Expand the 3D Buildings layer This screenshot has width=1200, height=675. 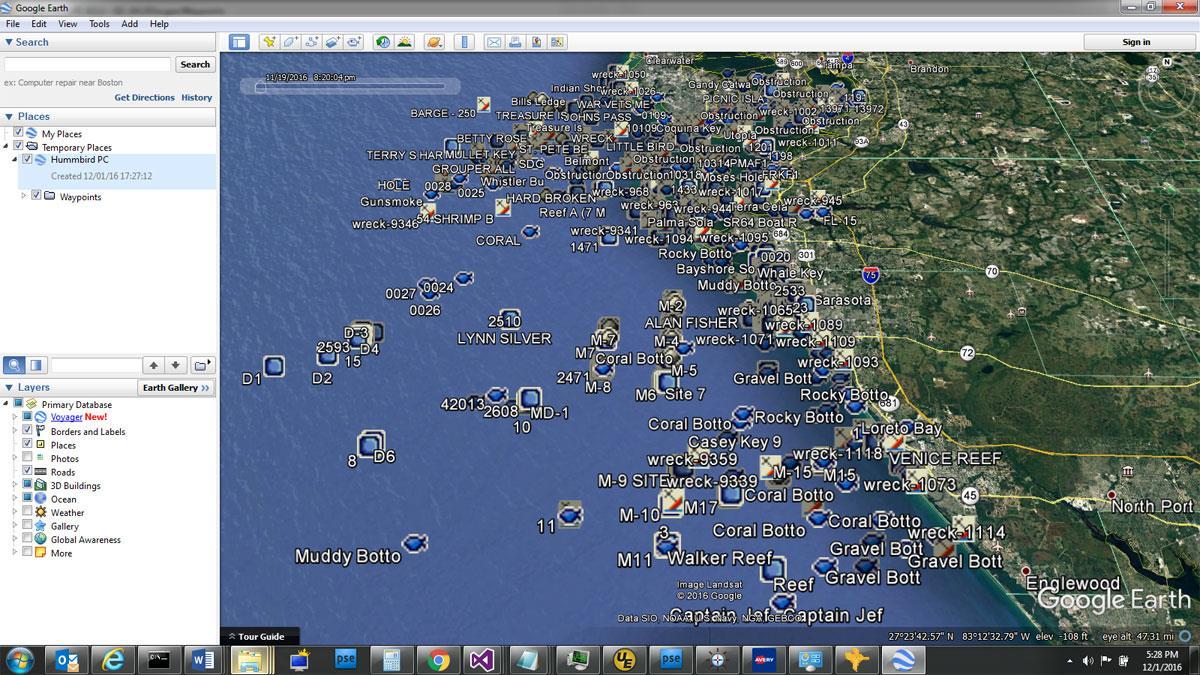(x=15, y=485)
